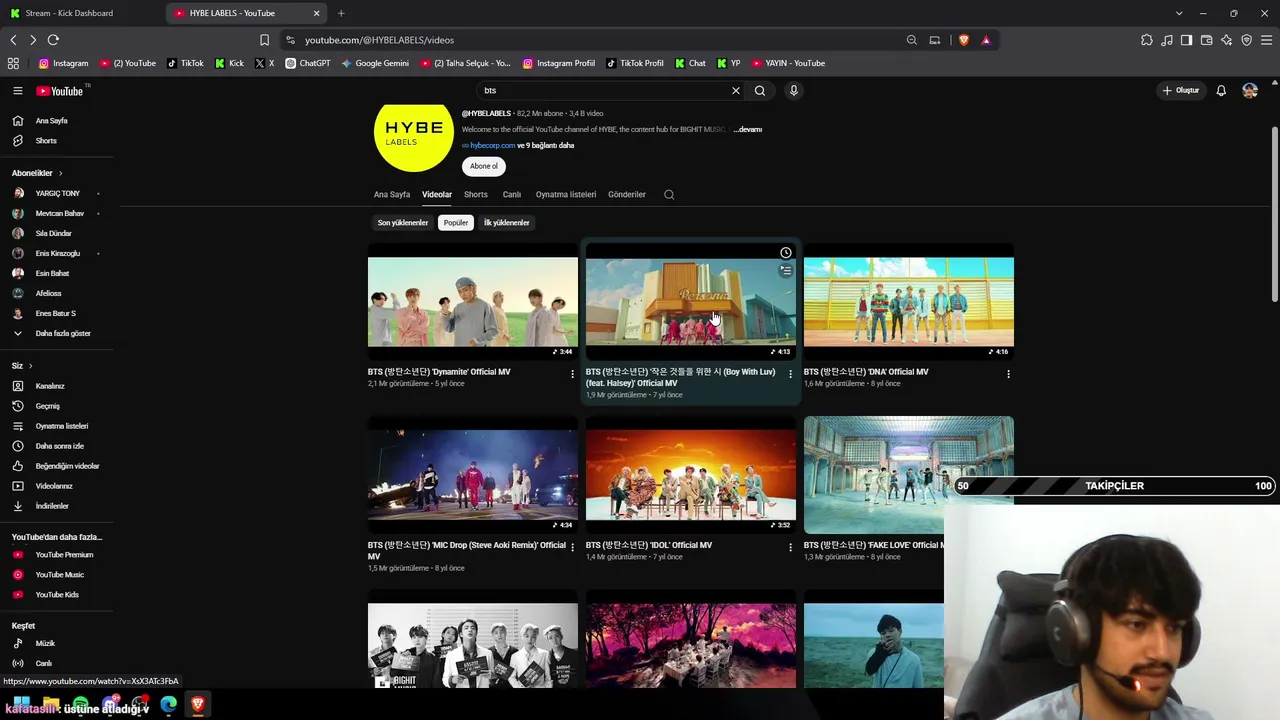Image resolution: width=1280 pixels, height=720 pixels.
Task: Open Brave Leo AI sparkle icon
Action: (1227, 40)
